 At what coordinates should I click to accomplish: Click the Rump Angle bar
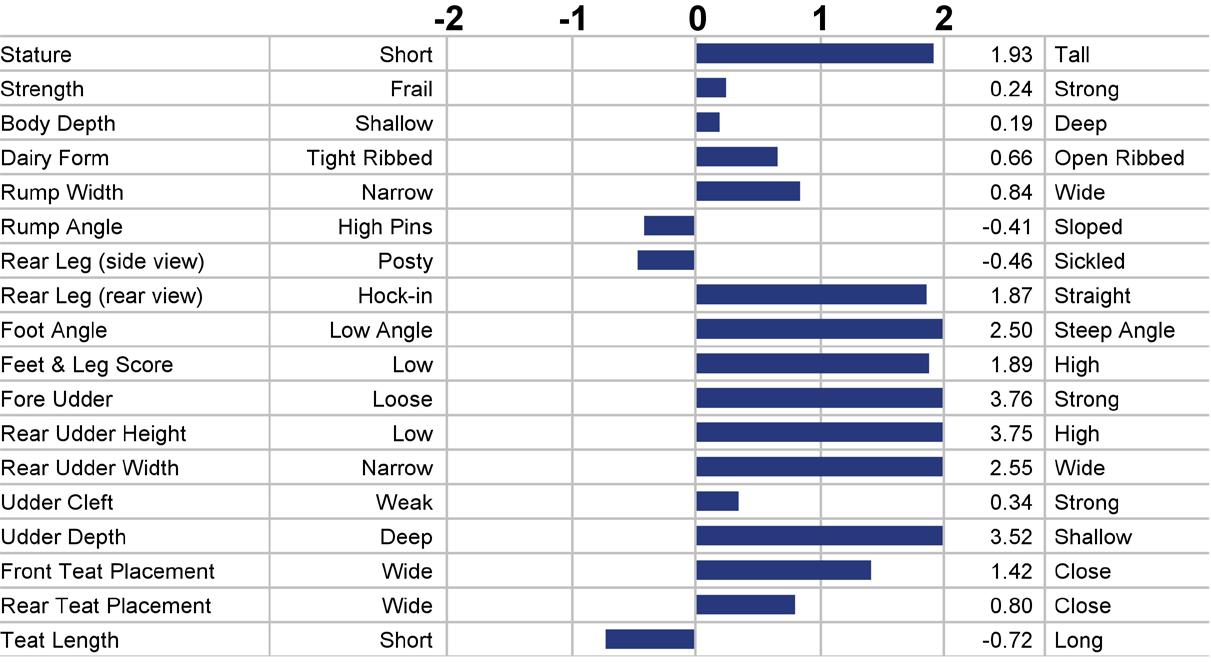click(669, 226)
